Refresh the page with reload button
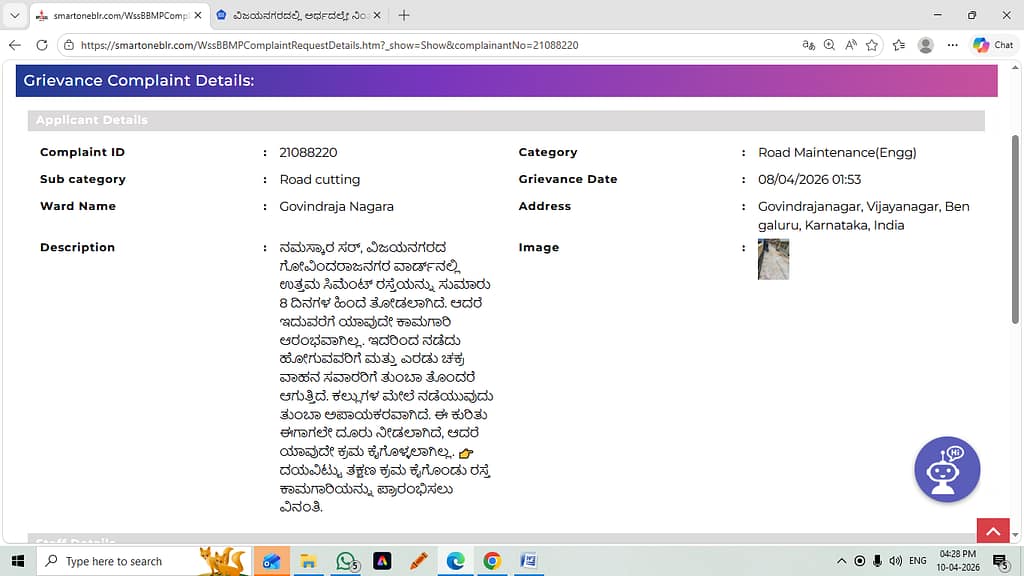This screenshot has height=576, width=1024. click(42, 45)
